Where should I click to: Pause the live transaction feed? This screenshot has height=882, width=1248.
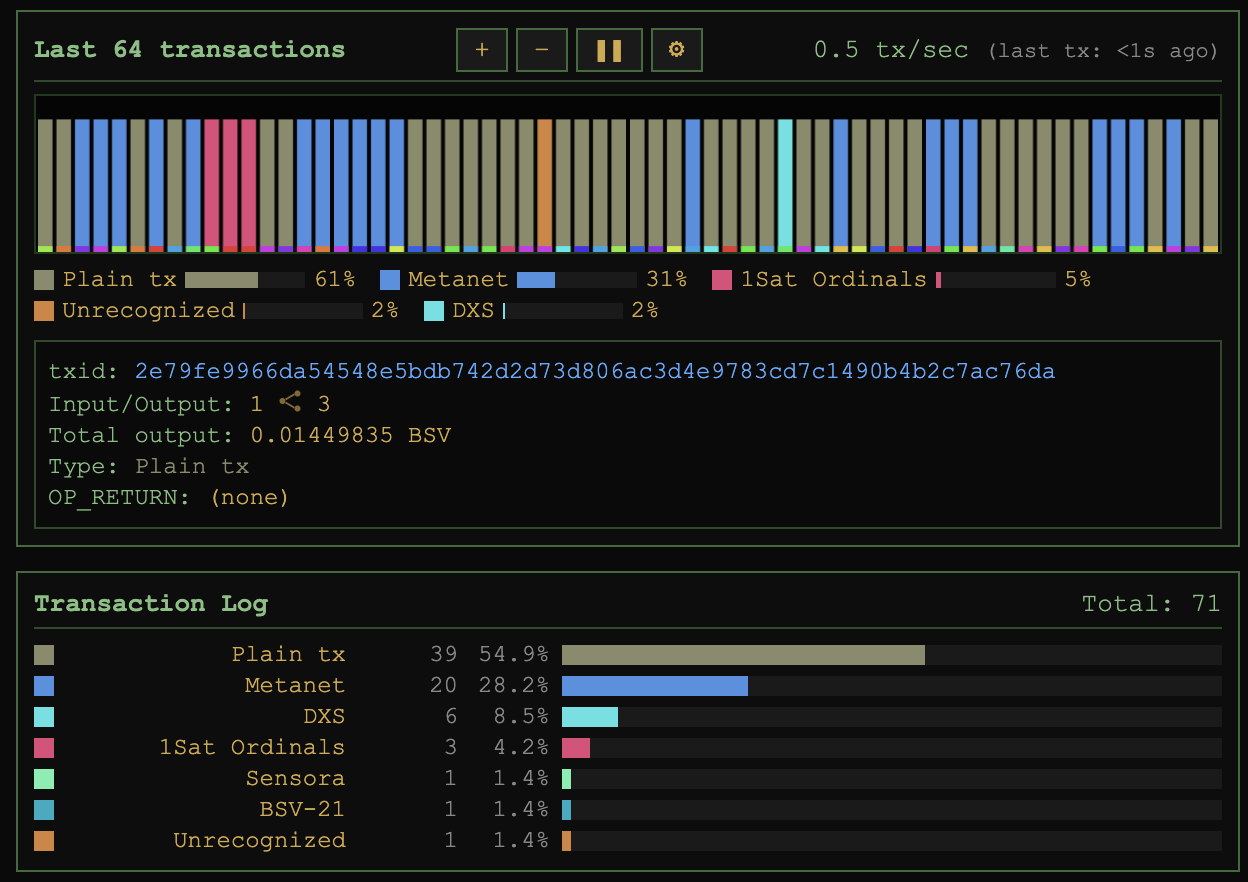[609, 50]
